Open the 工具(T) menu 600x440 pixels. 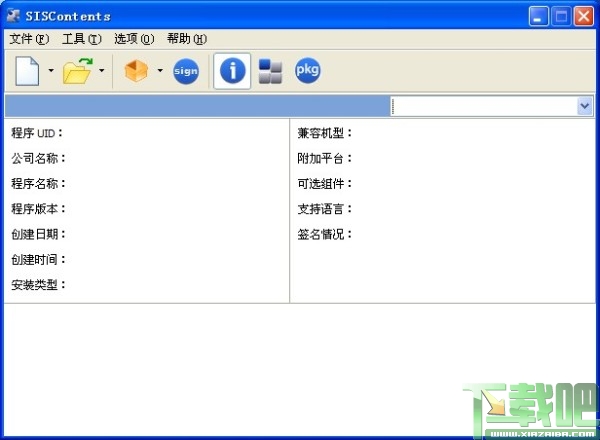(82, 39)
